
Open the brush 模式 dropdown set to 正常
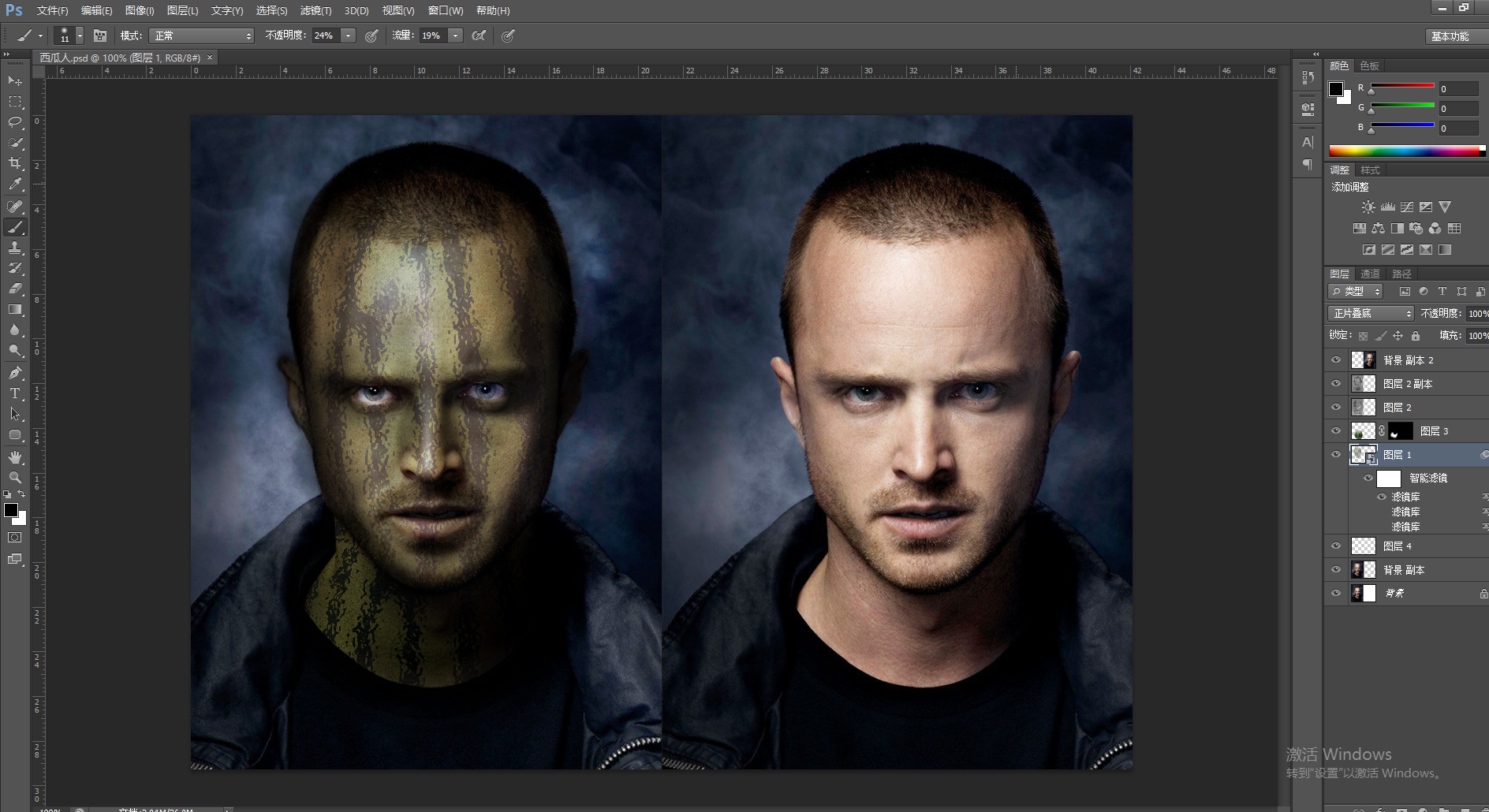pos(203,35)
